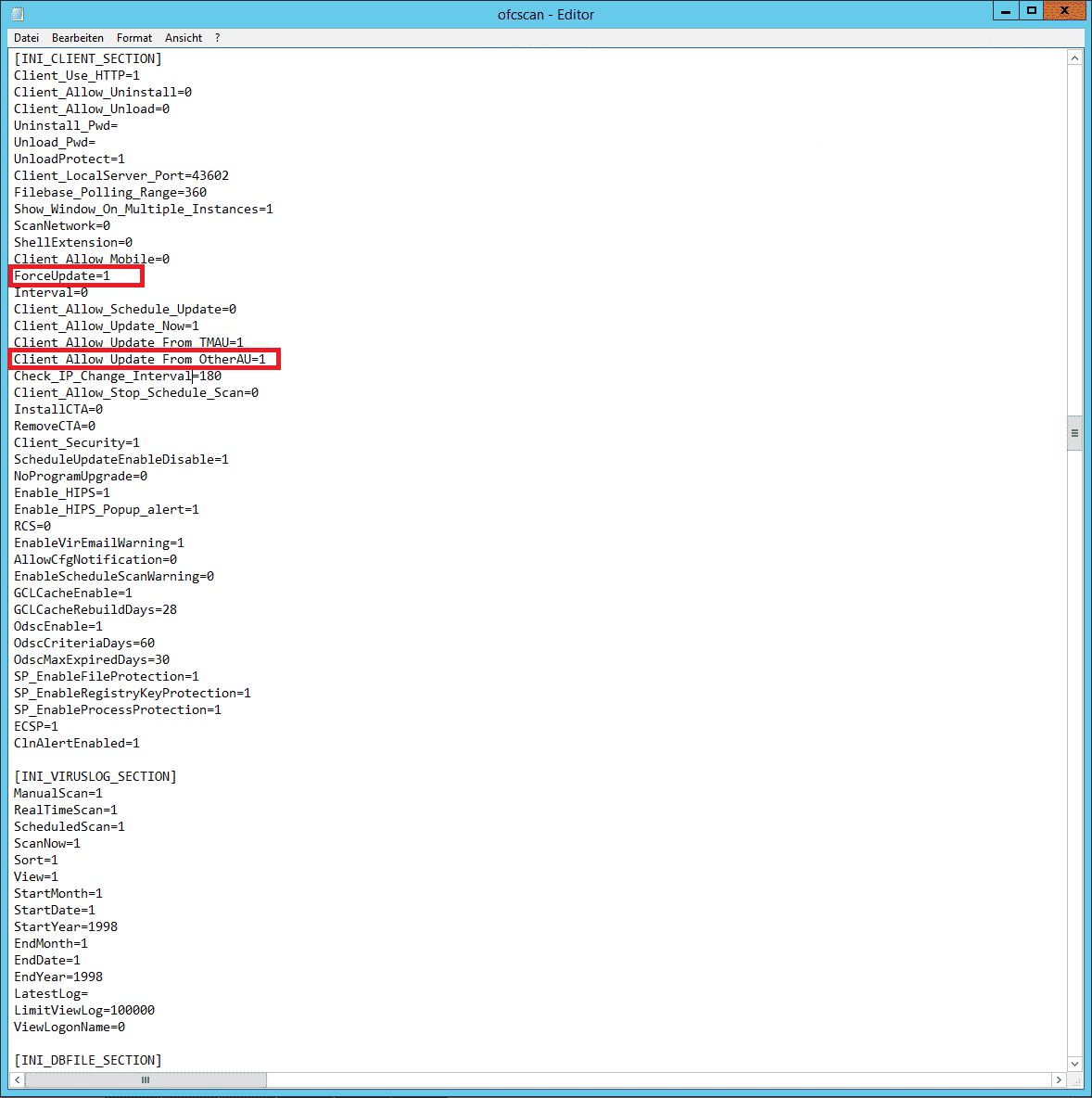Click the Uninstall_Pwd= line
Screen dimensions: 1092x1098
click(65, 126)
